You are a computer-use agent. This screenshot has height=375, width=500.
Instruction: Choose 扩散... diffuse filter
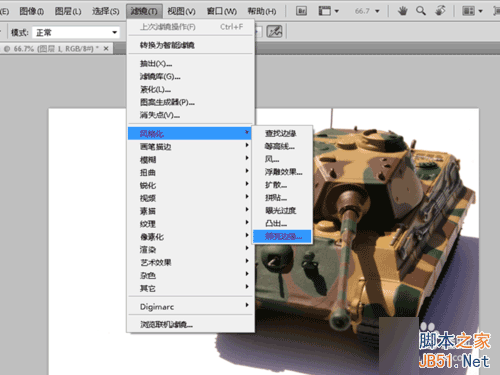pos(282,185)
